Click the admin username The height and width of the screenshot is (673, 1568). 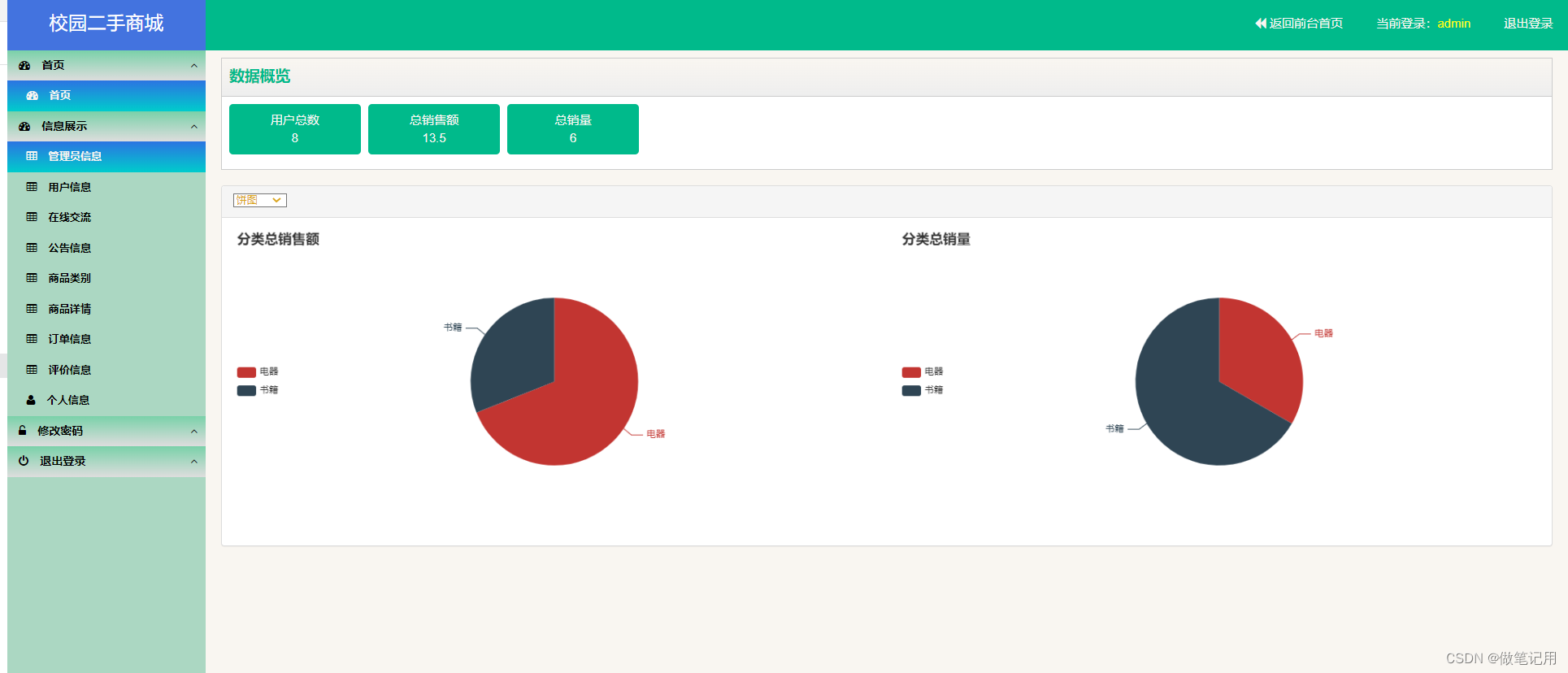(1453, 24)
